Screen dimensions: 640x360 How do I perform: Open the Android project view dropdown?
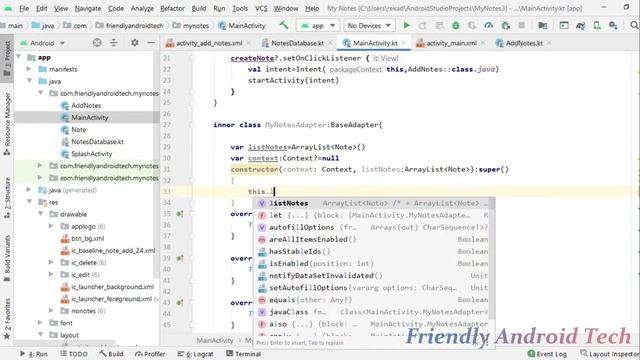[x=42, y=43]
